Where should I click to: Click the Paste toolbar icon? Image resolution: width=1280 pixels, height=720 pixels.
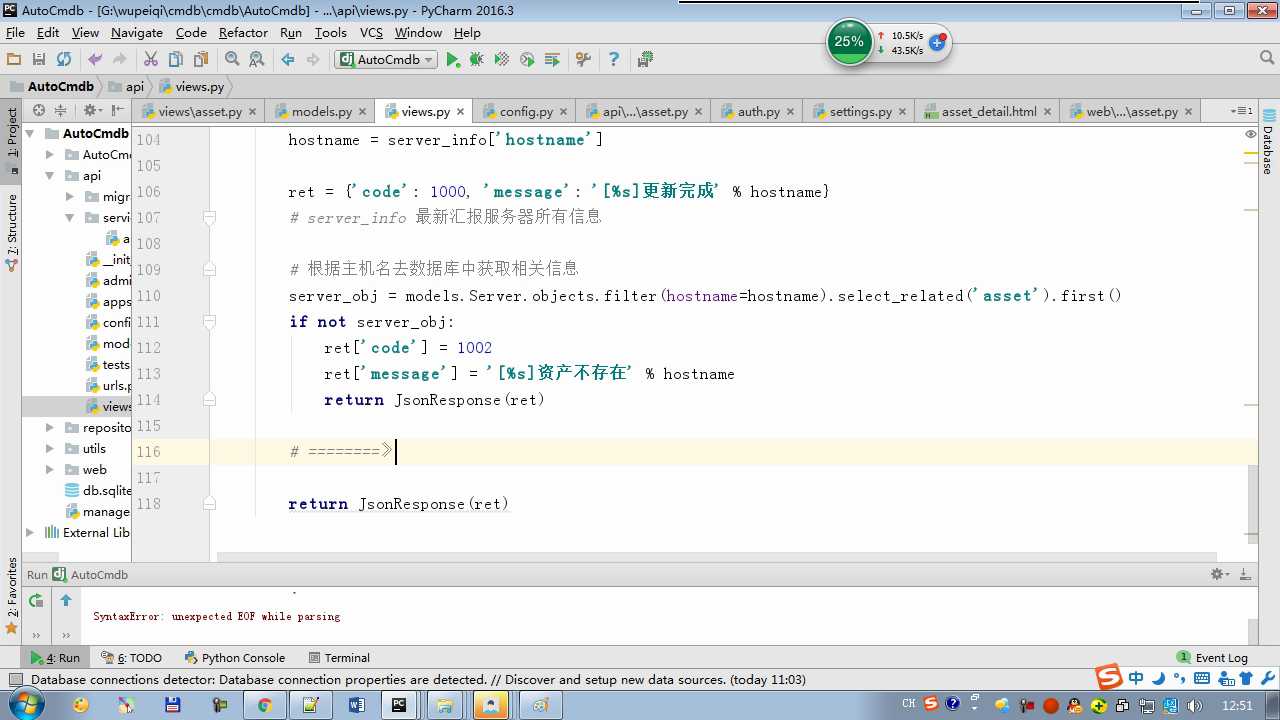click(201, 59)
